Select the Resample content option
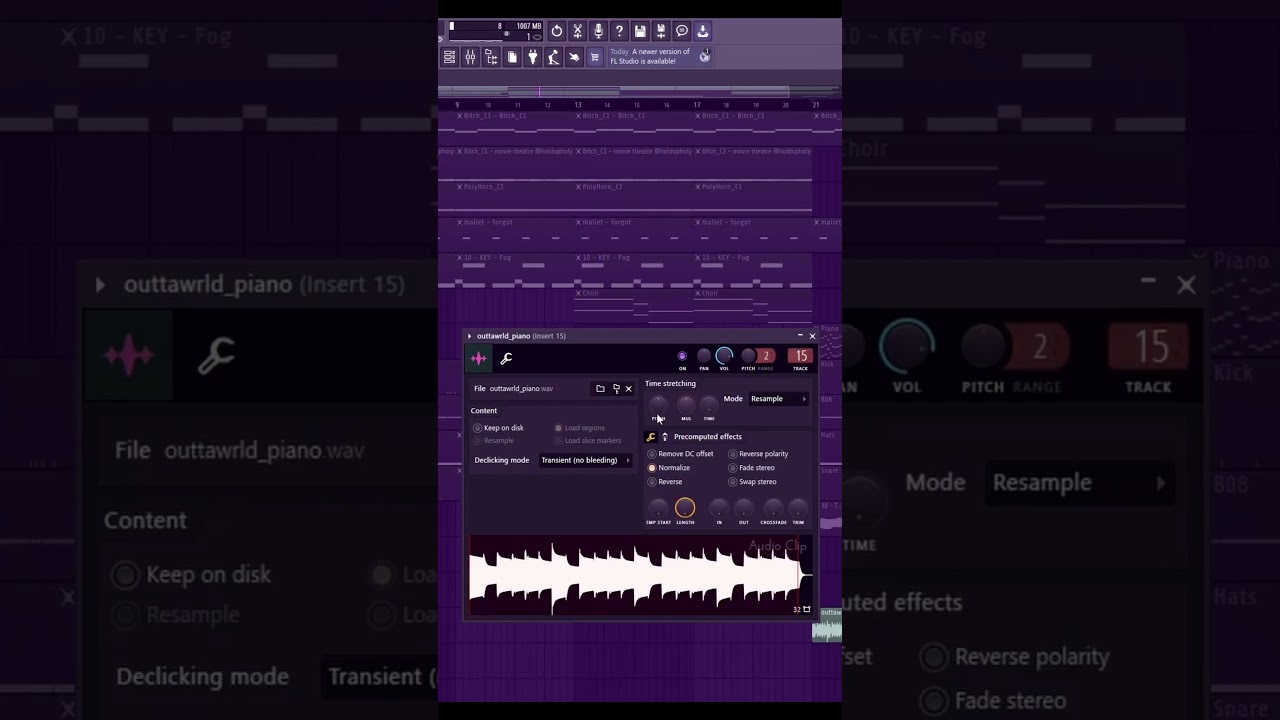Screen dimensions: 1280x720 tap(494, 440)
